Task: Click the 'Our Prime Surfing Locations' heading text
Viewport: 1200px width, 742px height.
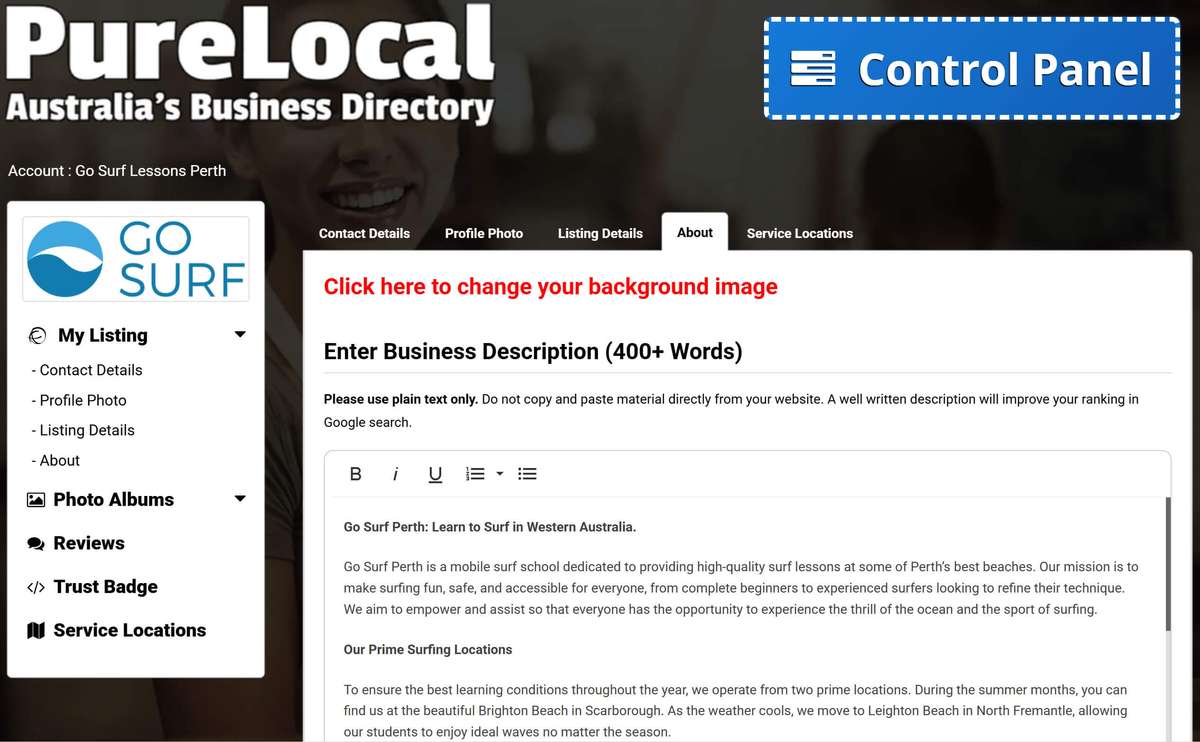Action: click(428, 649)
